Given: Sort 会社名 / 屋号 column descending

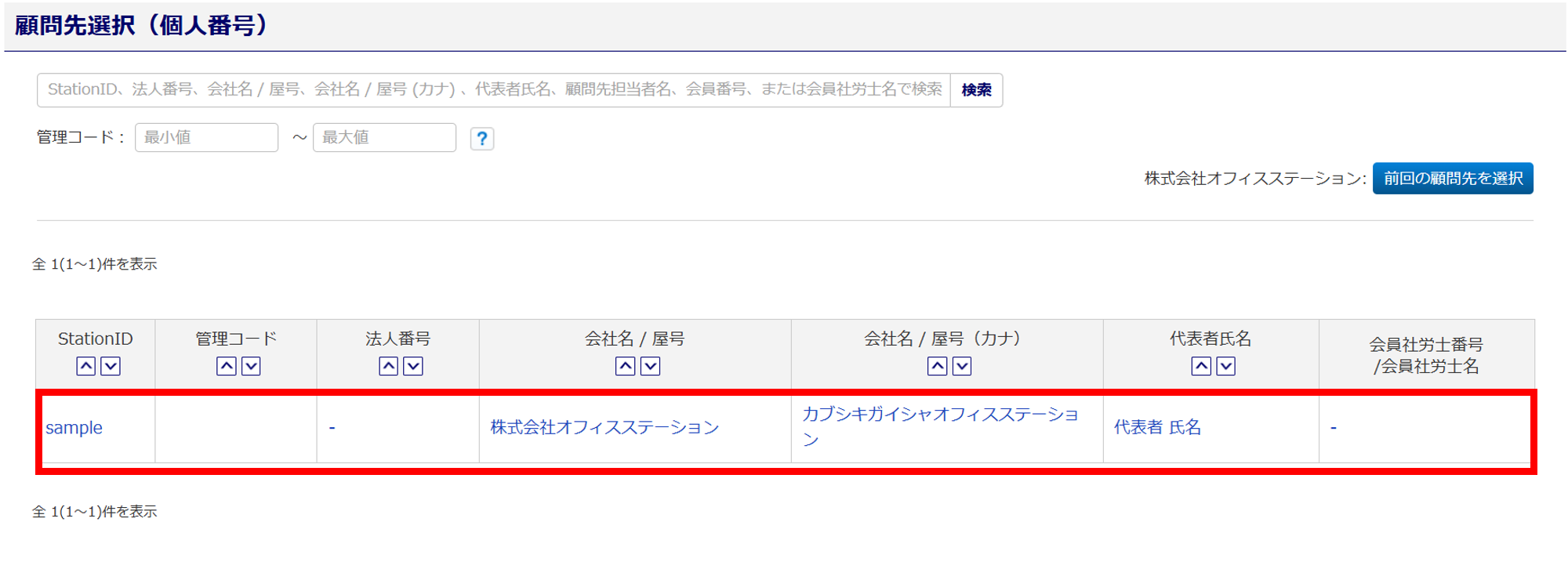Looking at the screenshot, I should (651, 366).
